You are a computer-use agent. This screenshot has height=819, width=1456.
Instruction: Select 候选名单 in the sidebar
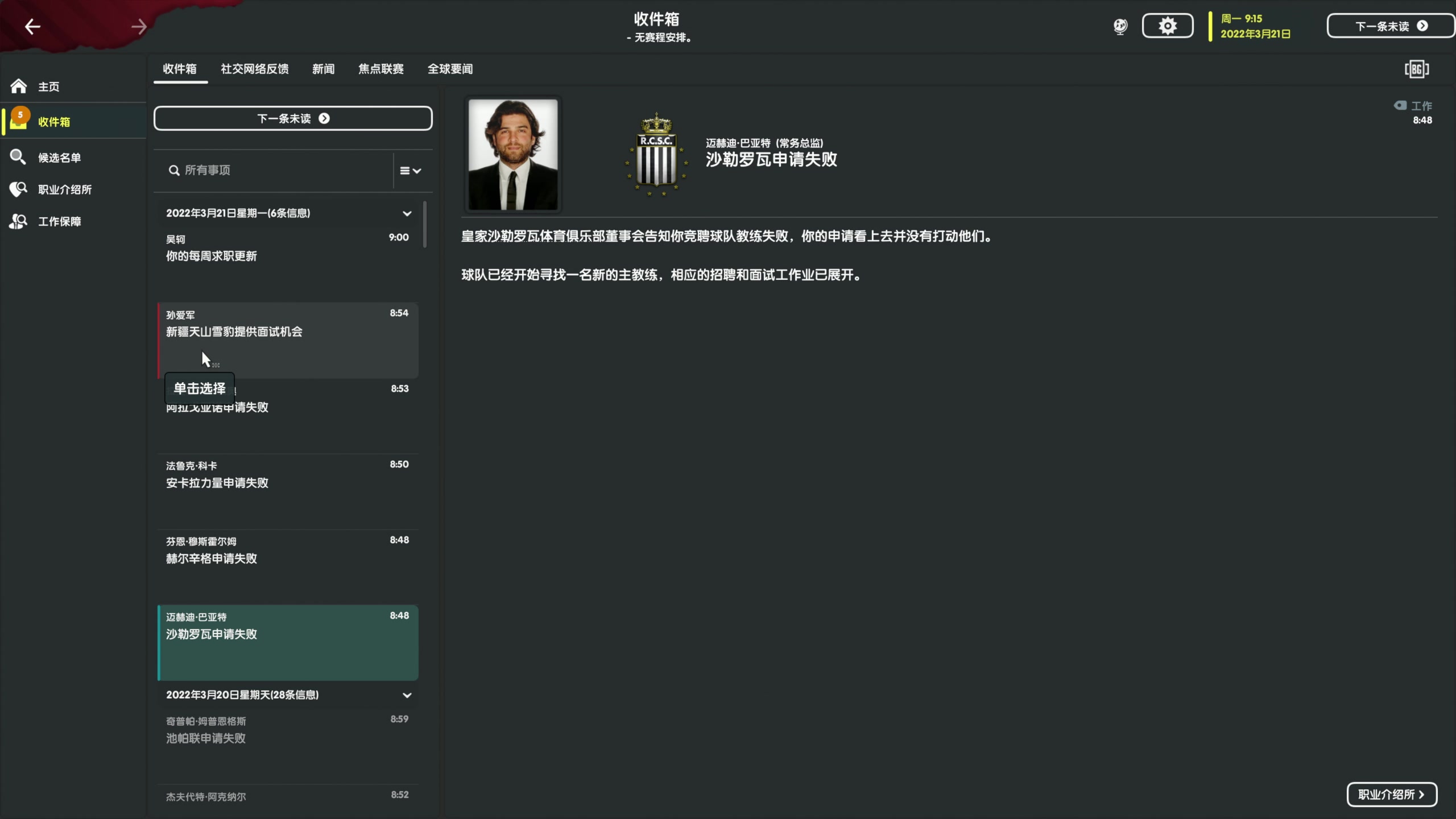pos(73,158)
